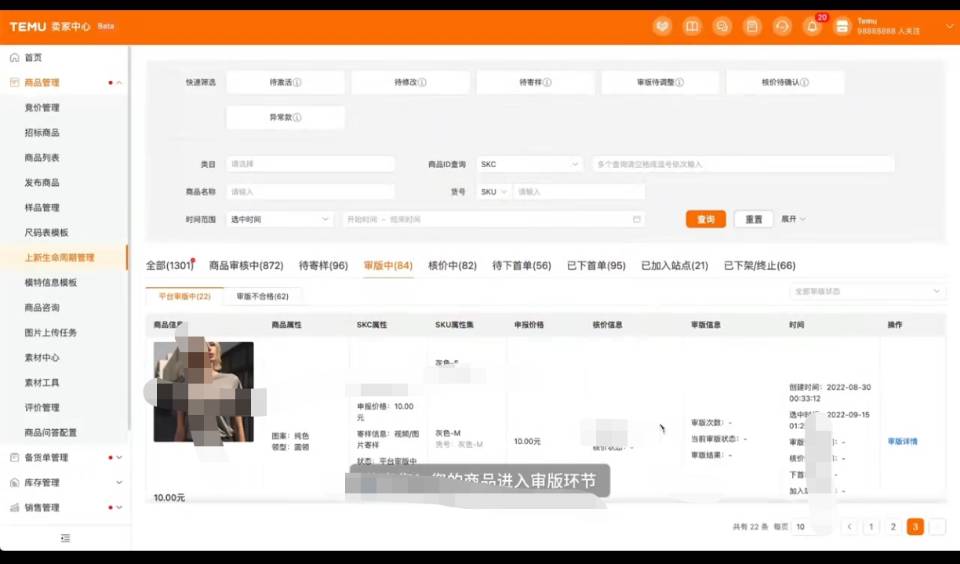Expand the 销售管理 menu chevron
The height and width of the screenshot is (564, 960).
[x=119, y=508]
